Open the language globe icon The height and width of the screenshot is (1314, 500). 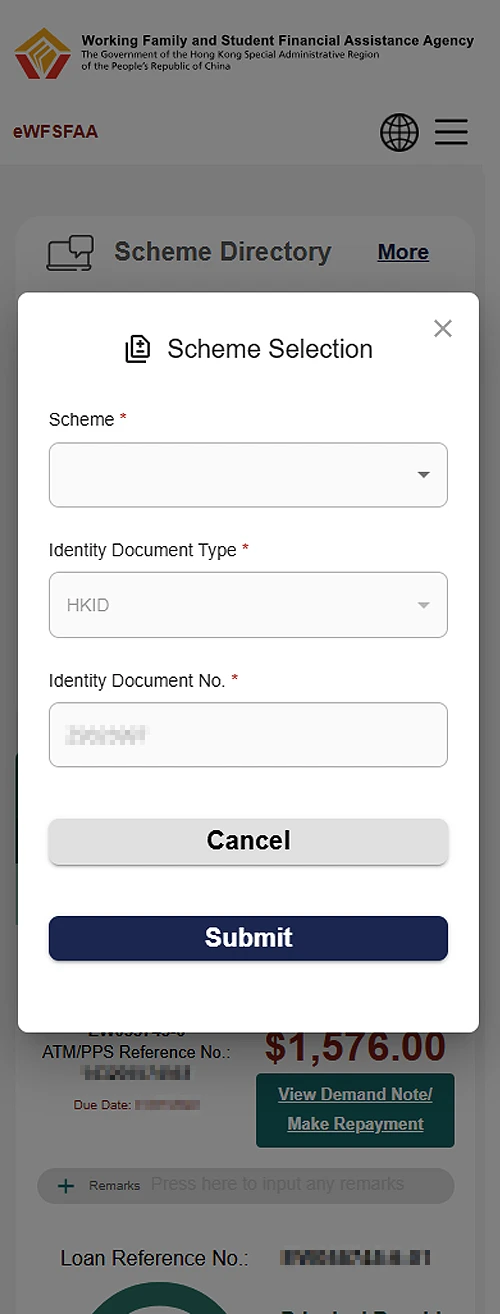pyautogui.click(x=399, y=132)
